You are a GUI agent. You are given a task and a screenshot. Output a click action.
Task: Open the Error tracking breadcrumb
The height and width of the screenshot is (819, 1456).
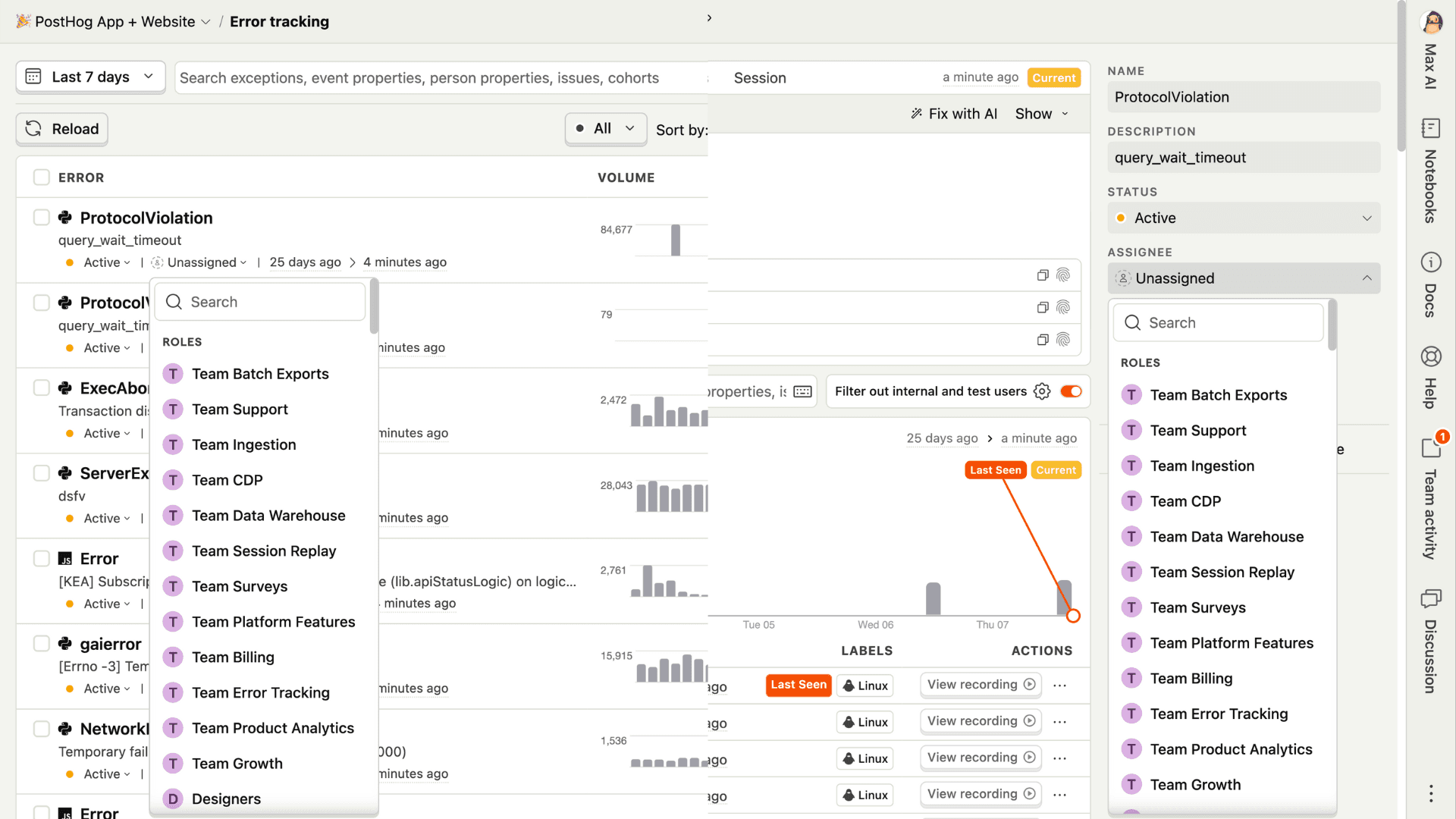point(279,21)
